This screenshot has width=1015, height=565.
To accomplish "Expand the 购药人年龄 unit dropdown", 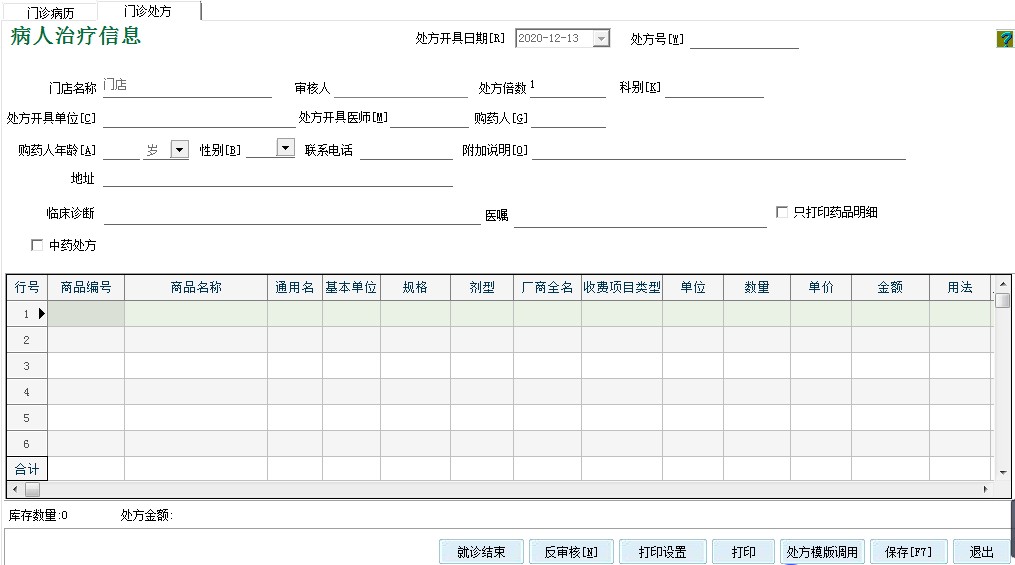I will coord(179,150).
